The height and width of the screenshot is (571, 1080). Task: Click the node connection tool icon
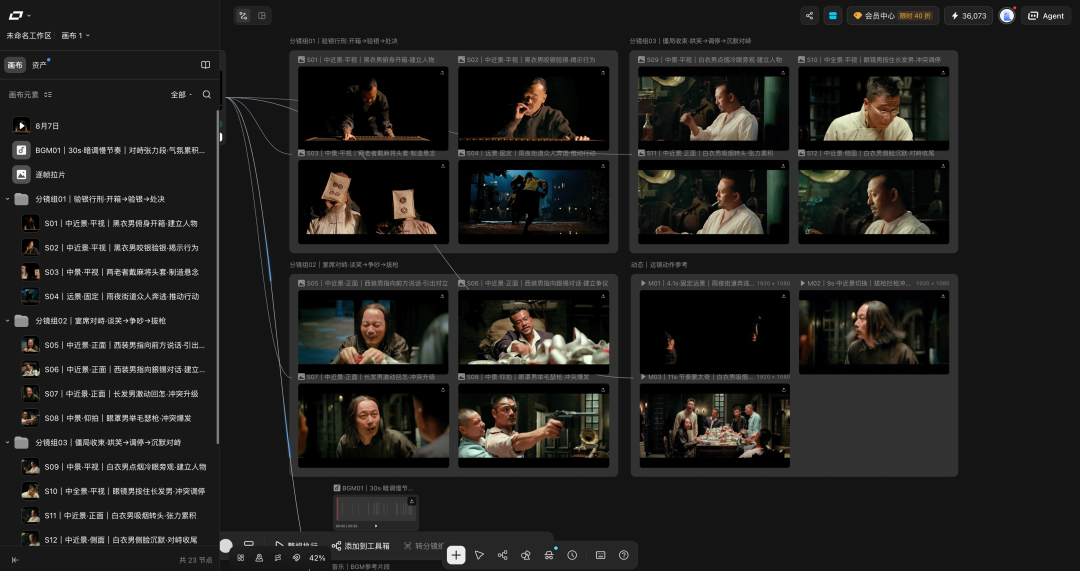tap(502, 555)
